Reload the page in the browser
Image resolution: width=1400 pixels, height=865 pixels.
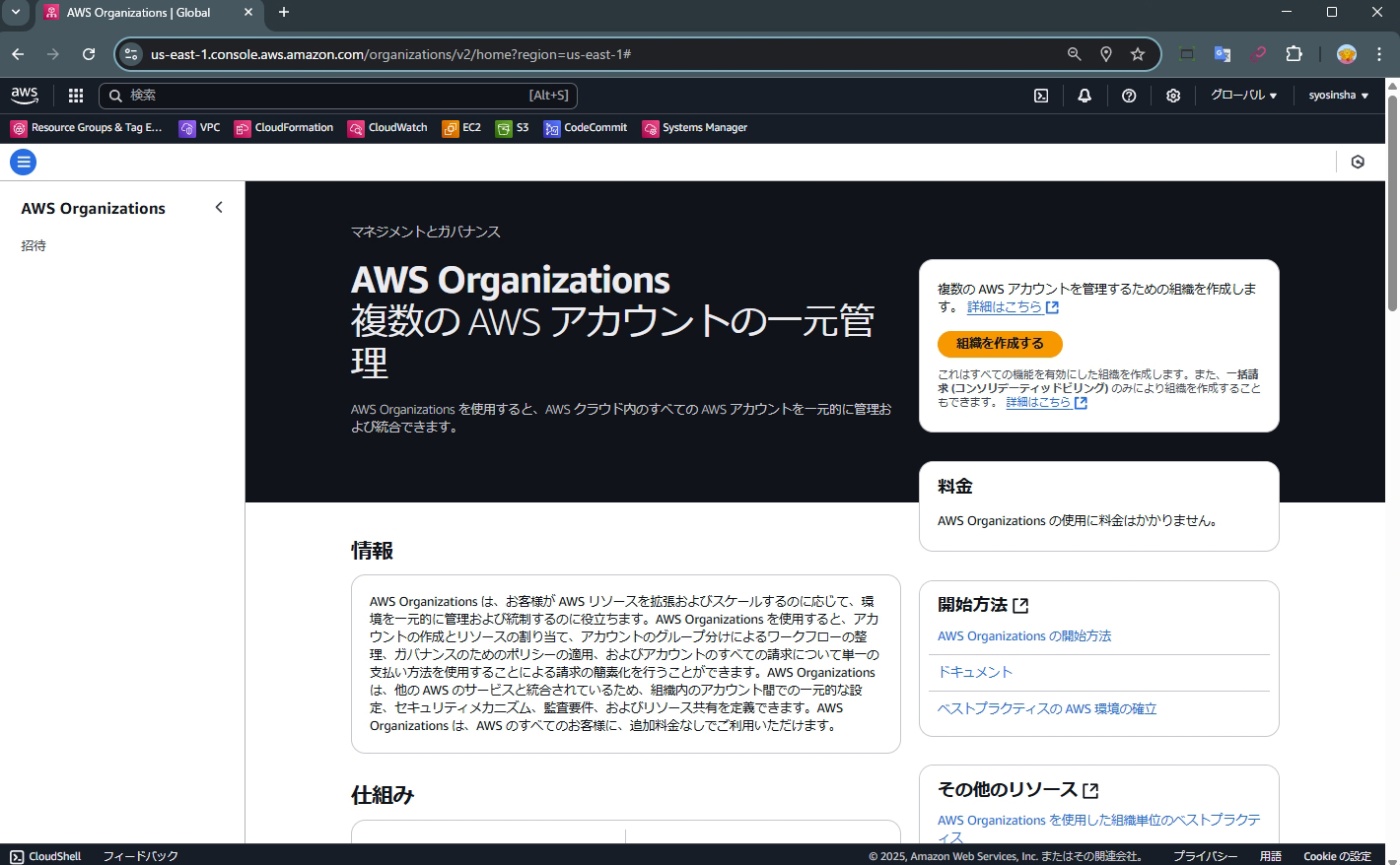click(88, 54)
